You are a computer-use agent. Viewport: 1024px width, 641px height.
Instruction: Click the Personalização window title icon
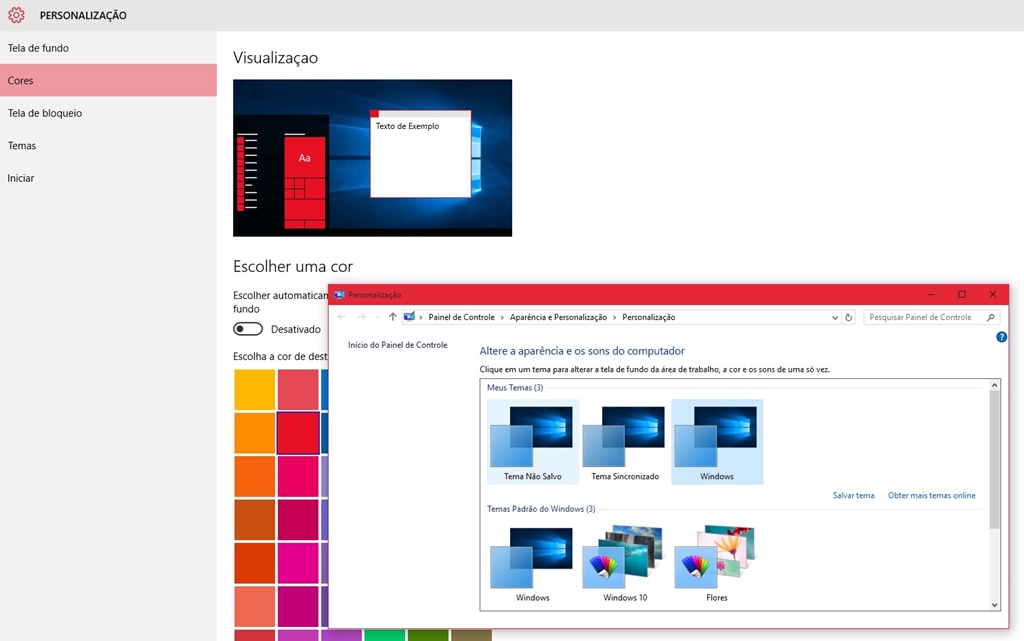pyautogui.click(x=339, y=294)
